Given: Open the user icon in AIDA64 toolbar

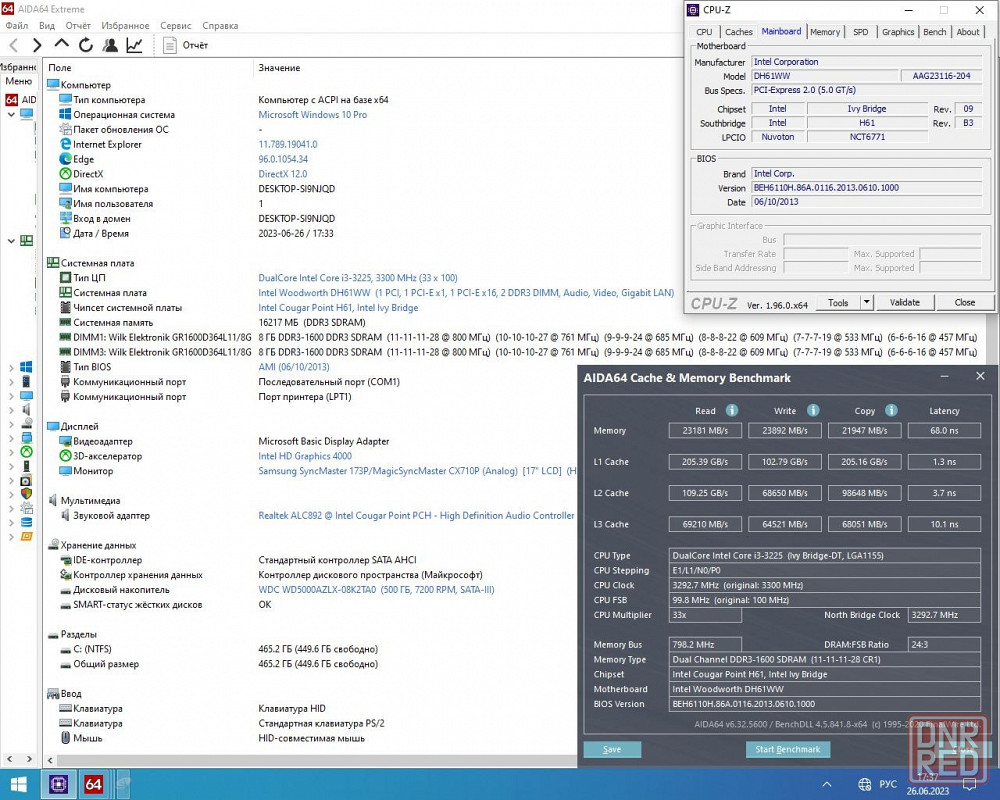Looking at the screenshot, I should pos(110,45).
